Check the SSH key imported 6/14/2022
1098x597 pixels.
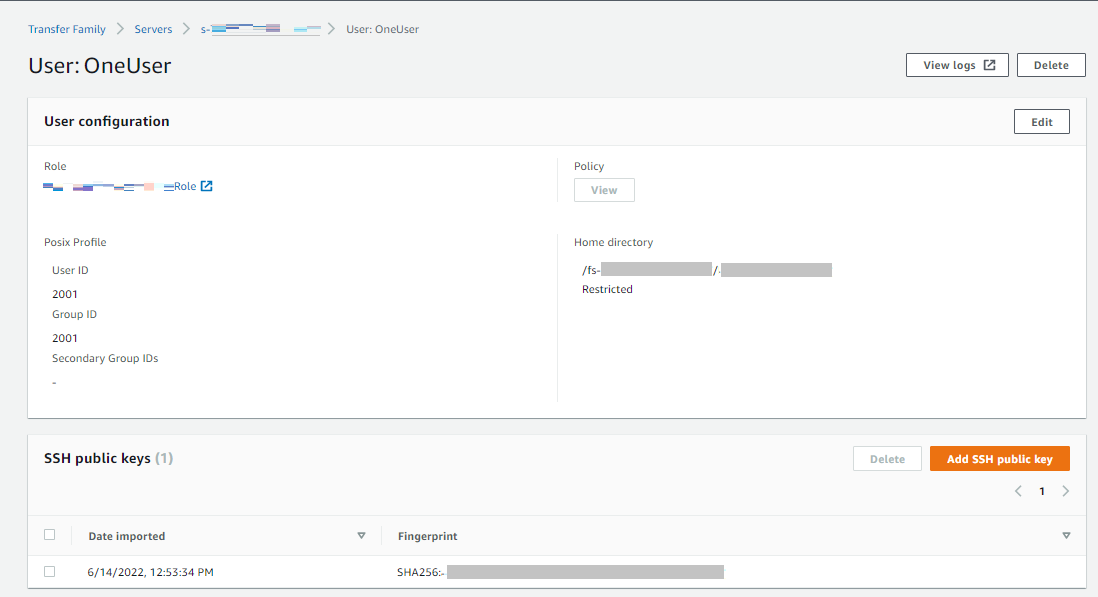click(x=50, y=571)
